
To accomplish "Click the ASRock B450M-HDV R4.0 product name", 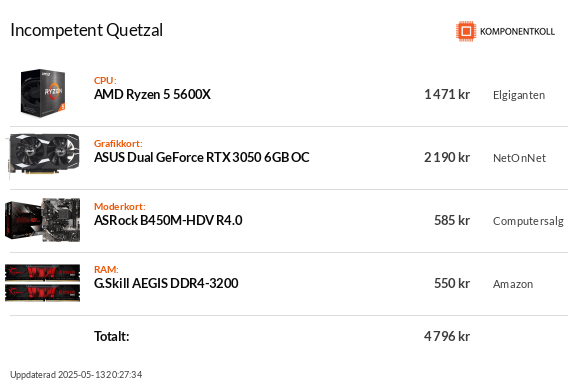I will 168,221.
